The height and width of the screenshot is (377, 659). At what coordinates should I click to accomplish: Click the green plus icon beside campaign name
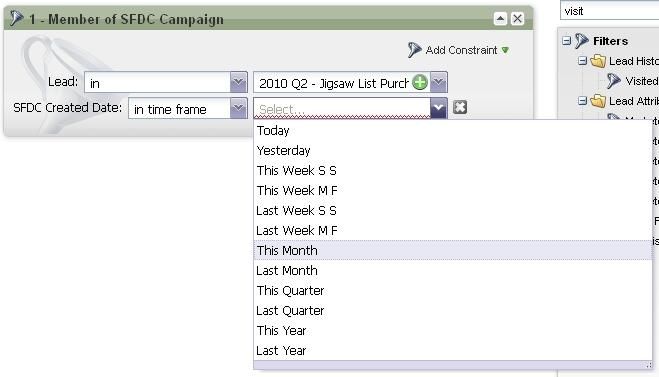[x=419, y=82]
